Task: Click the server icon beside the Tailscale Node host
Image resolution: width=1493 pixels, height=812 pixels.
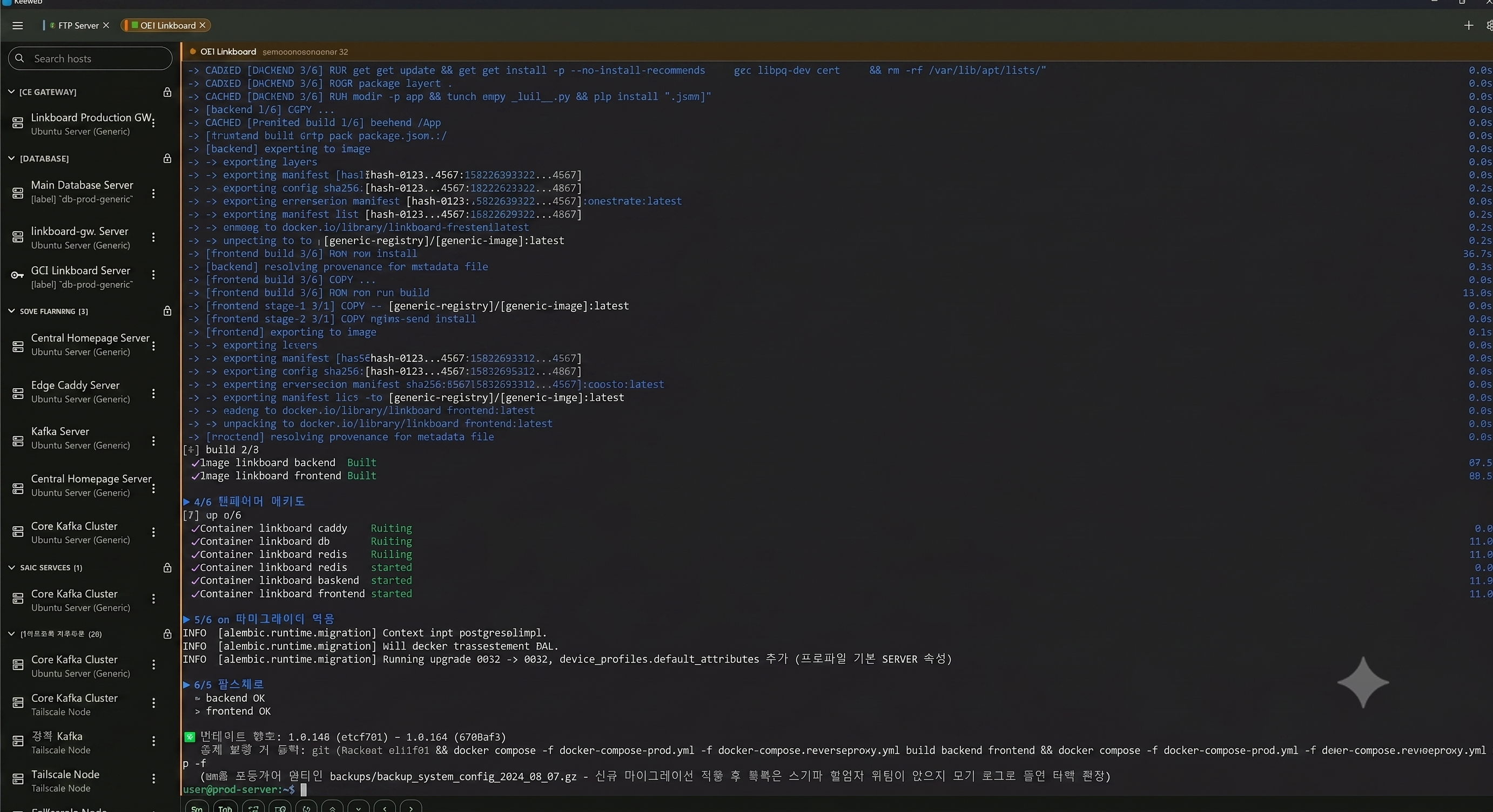Action: [18, 779]
